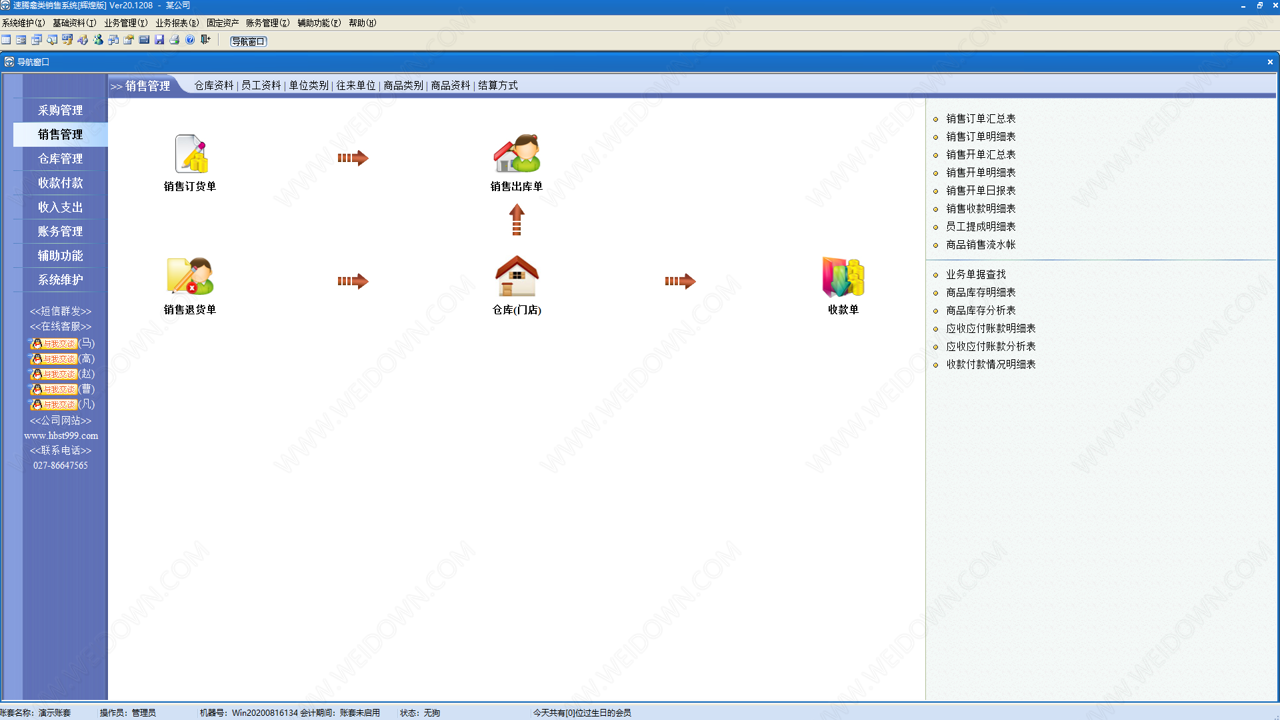Open the 销售订单明细表 report
Image resolution: width=1280 pixels, height=720 pixels.
[981, 137]
